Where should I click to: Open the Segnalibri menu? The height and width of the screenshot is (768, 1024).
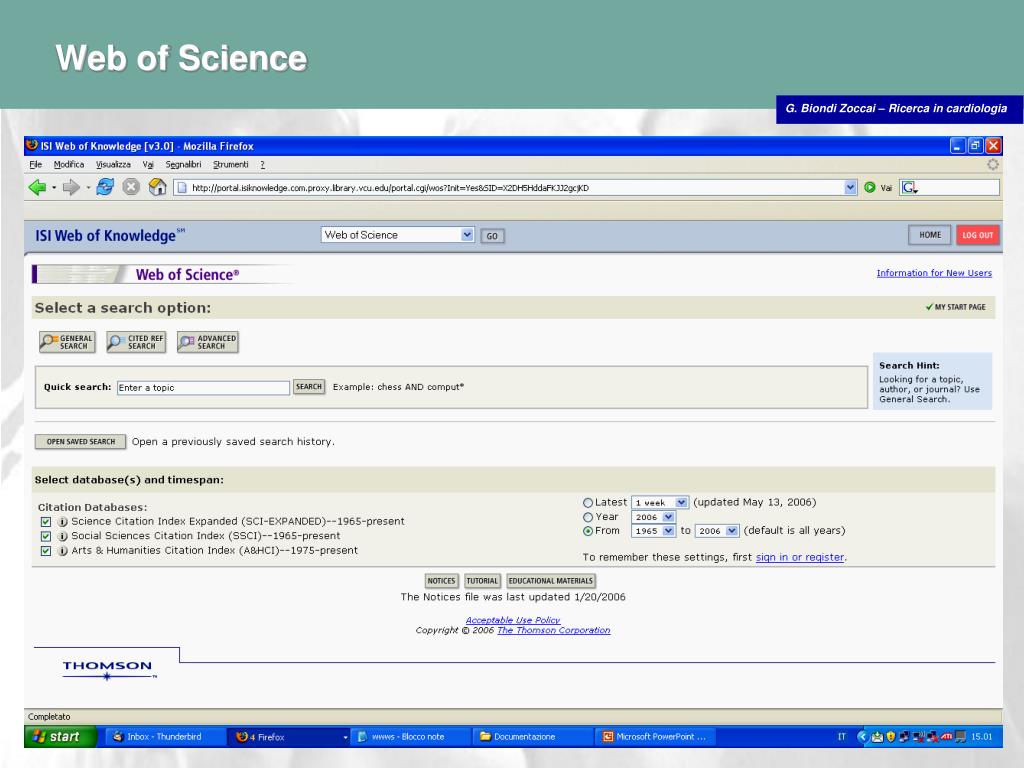coord(184,165)
